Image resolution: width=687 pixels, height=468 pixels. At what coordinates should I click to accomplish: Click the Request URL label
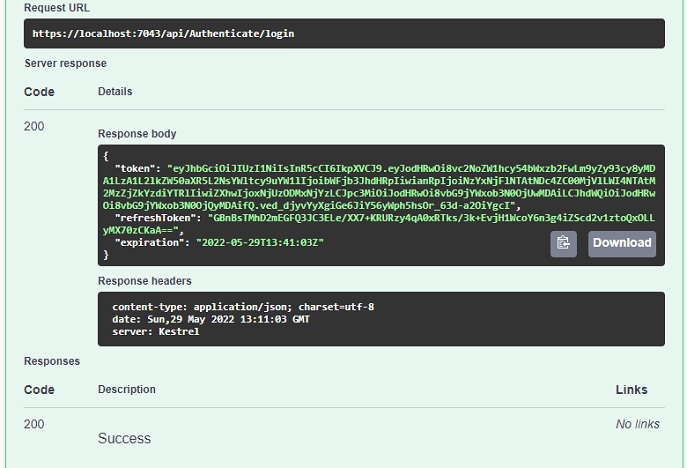point(57,8)
